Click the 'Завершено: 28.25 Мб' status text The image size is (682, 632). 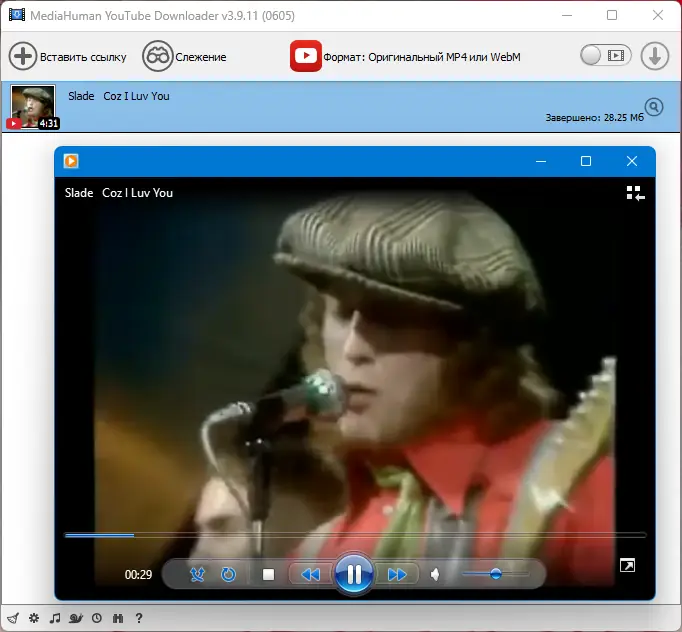coord(594,117)
